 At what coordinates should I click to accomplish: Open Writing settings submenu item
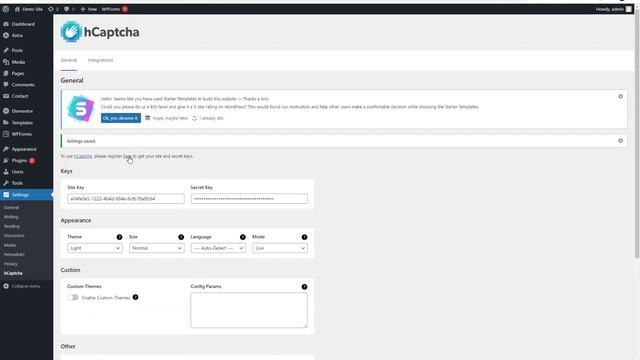coord(11,217)
